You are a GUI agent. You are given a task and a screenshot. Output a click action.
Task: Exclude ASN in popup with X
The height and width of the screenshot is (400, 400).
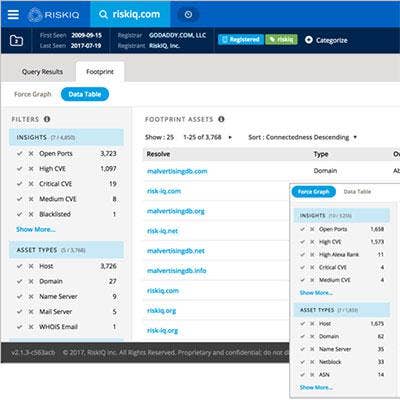pyautogui.click(x=312, y=375)
